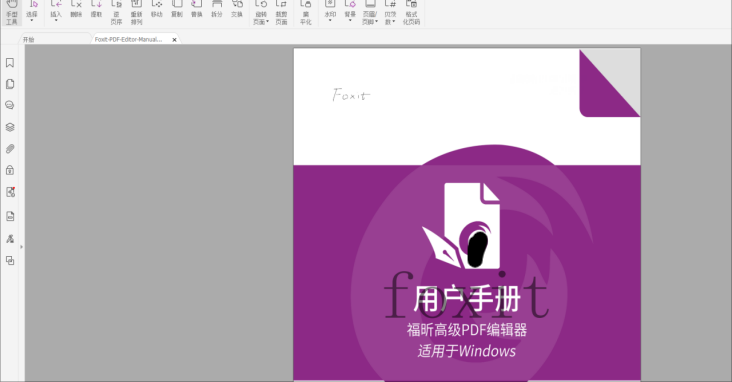Click the 用户手册 title on the cover

467,299
